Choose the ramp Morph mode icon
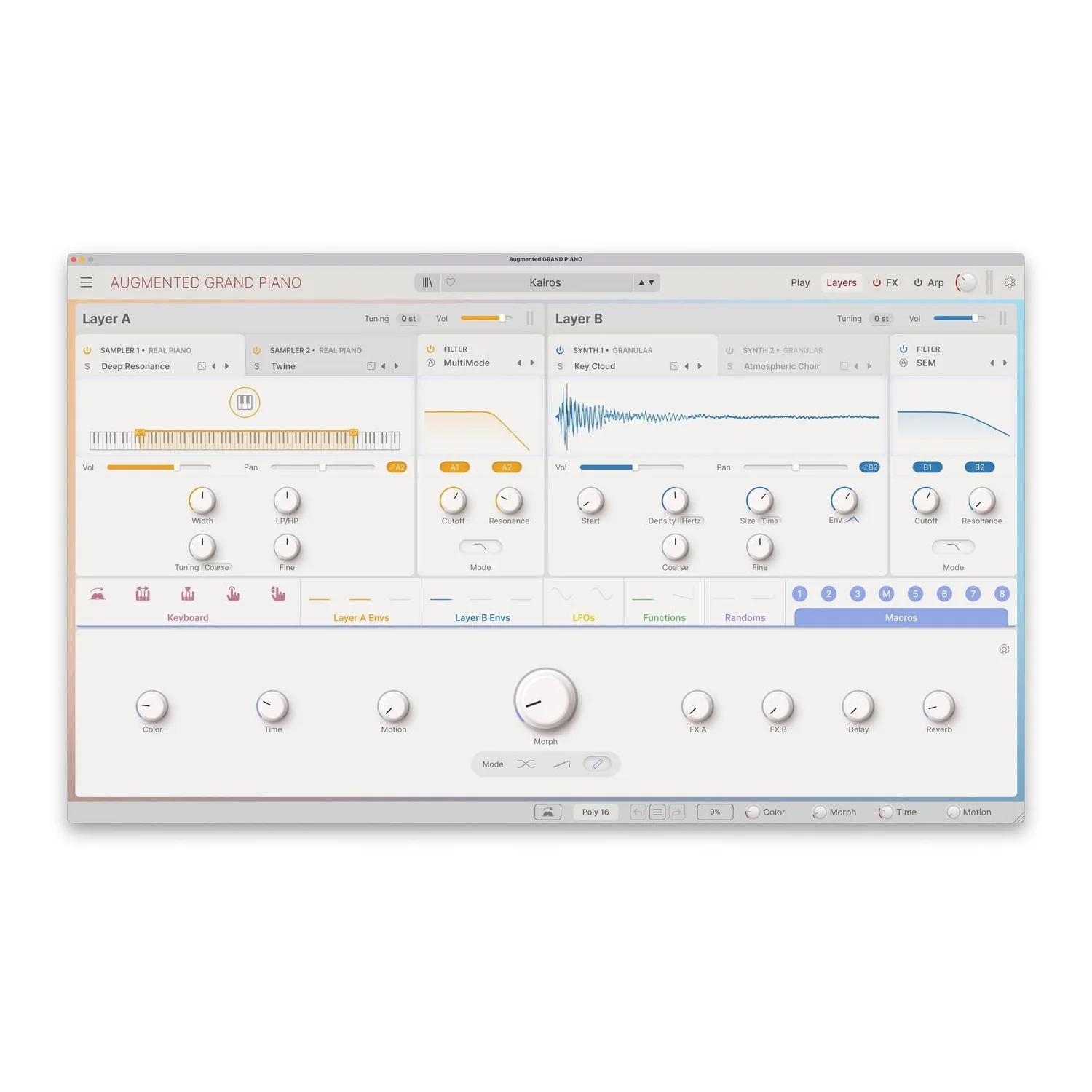 pyautogui.click(x=561, y=764)
